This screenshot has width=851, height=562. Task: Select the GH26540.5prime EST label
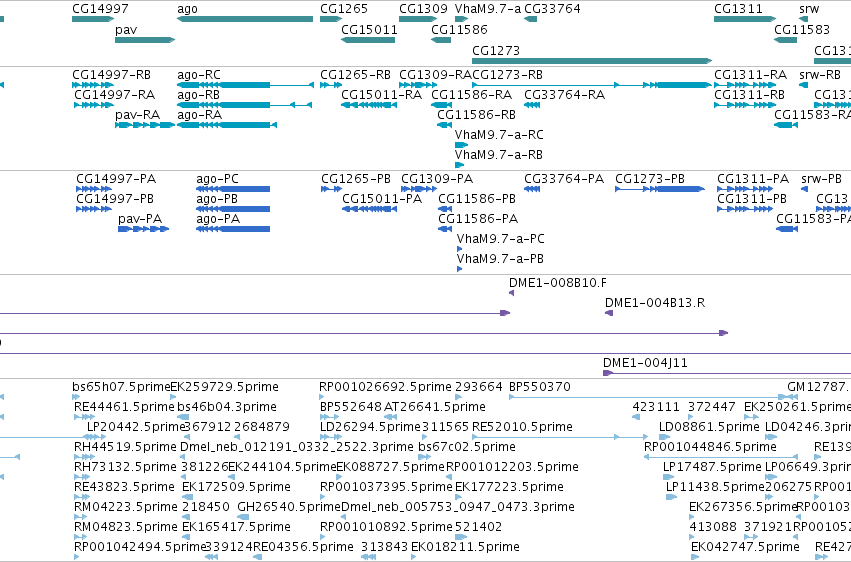tap(289, 507)
